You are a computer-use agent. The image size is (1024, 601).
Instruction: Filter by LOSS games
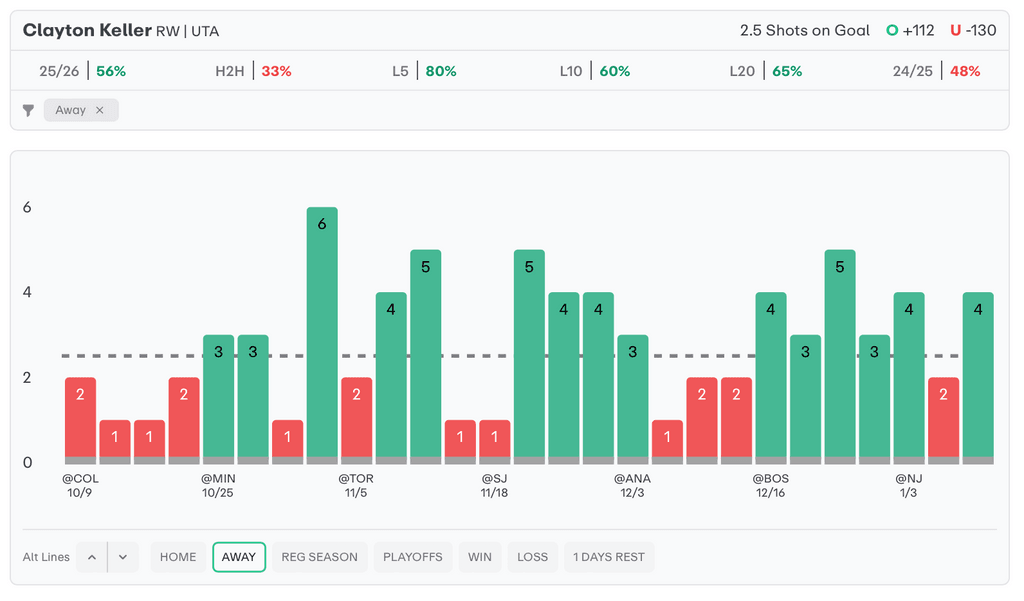[532, 557]
